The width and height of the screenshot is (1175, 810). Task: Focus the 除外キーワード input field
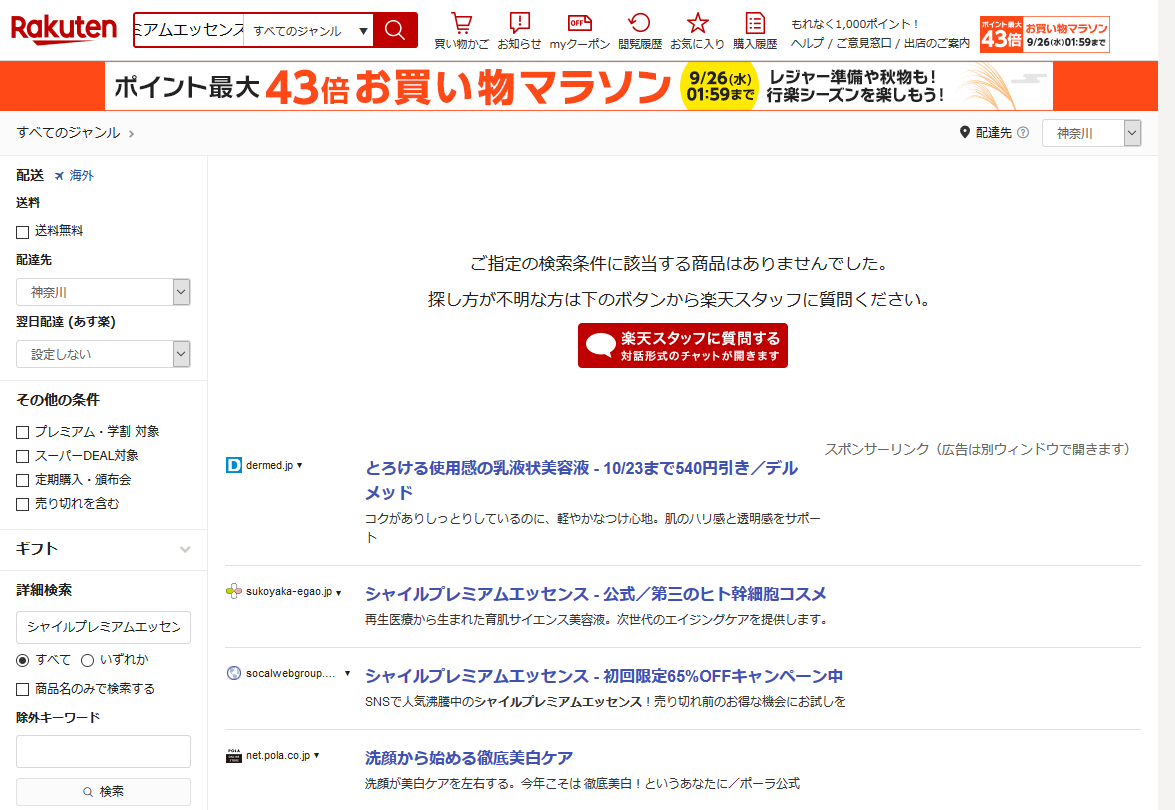click(103, 752)
